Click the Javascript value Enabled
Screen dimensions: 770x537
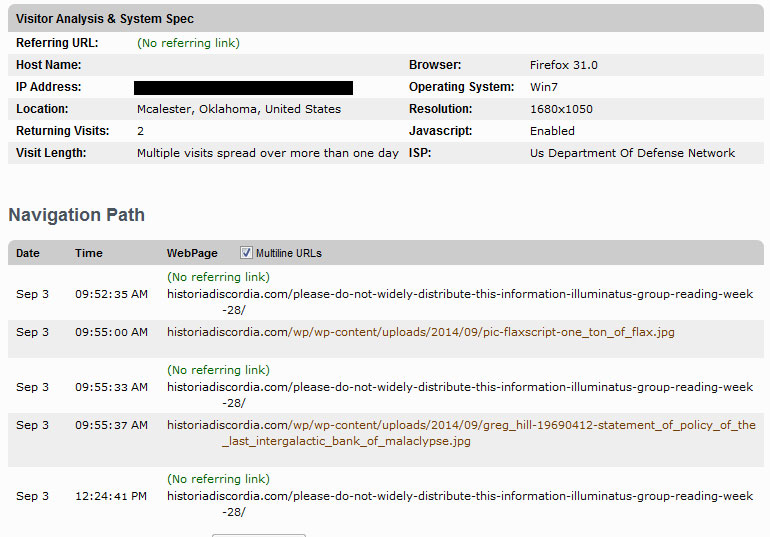pyautogui.click(x=552, y=131)
